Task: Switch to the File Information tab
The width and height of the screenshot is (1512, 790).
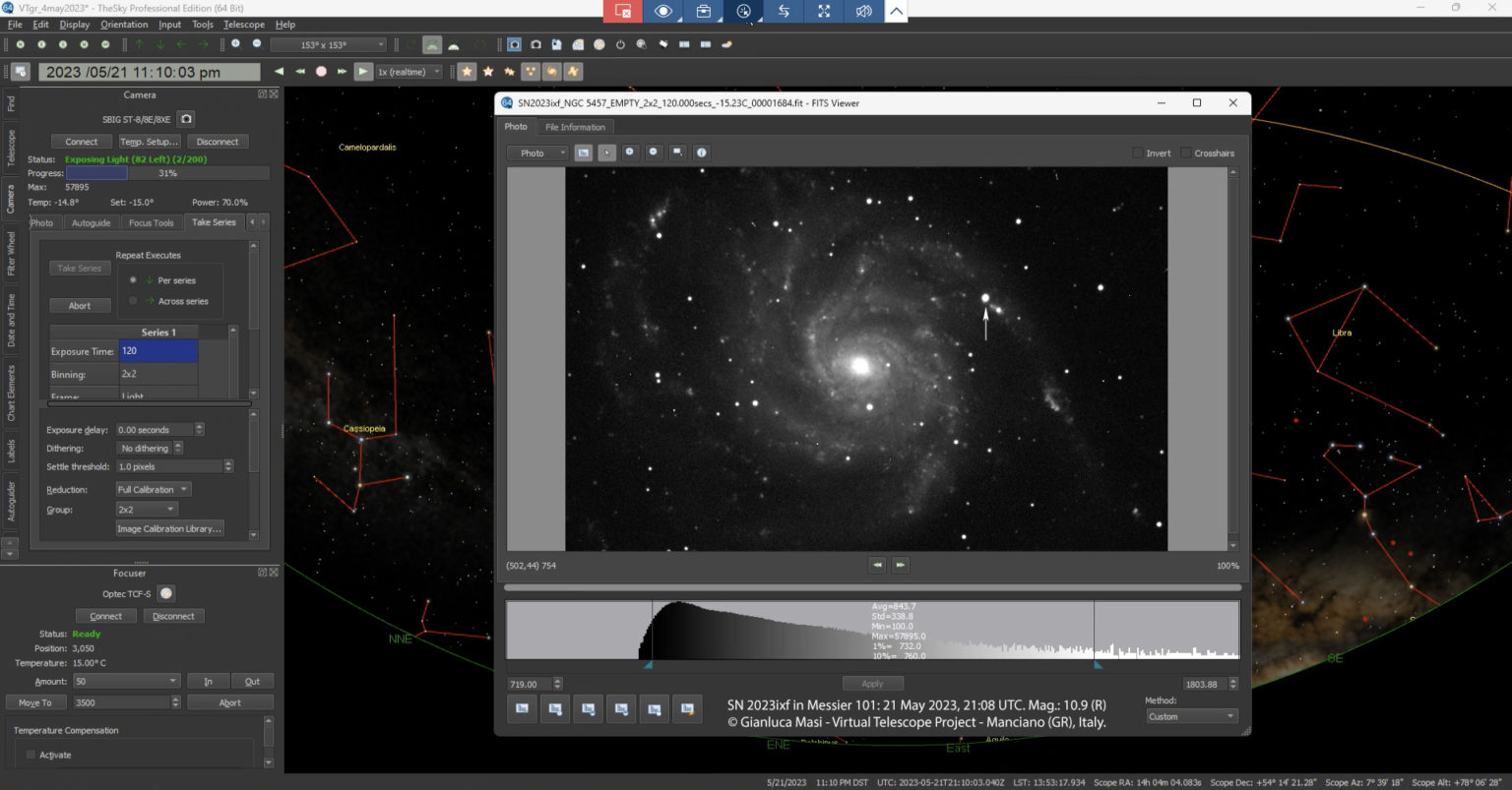Action: click(x=575, y=126)
